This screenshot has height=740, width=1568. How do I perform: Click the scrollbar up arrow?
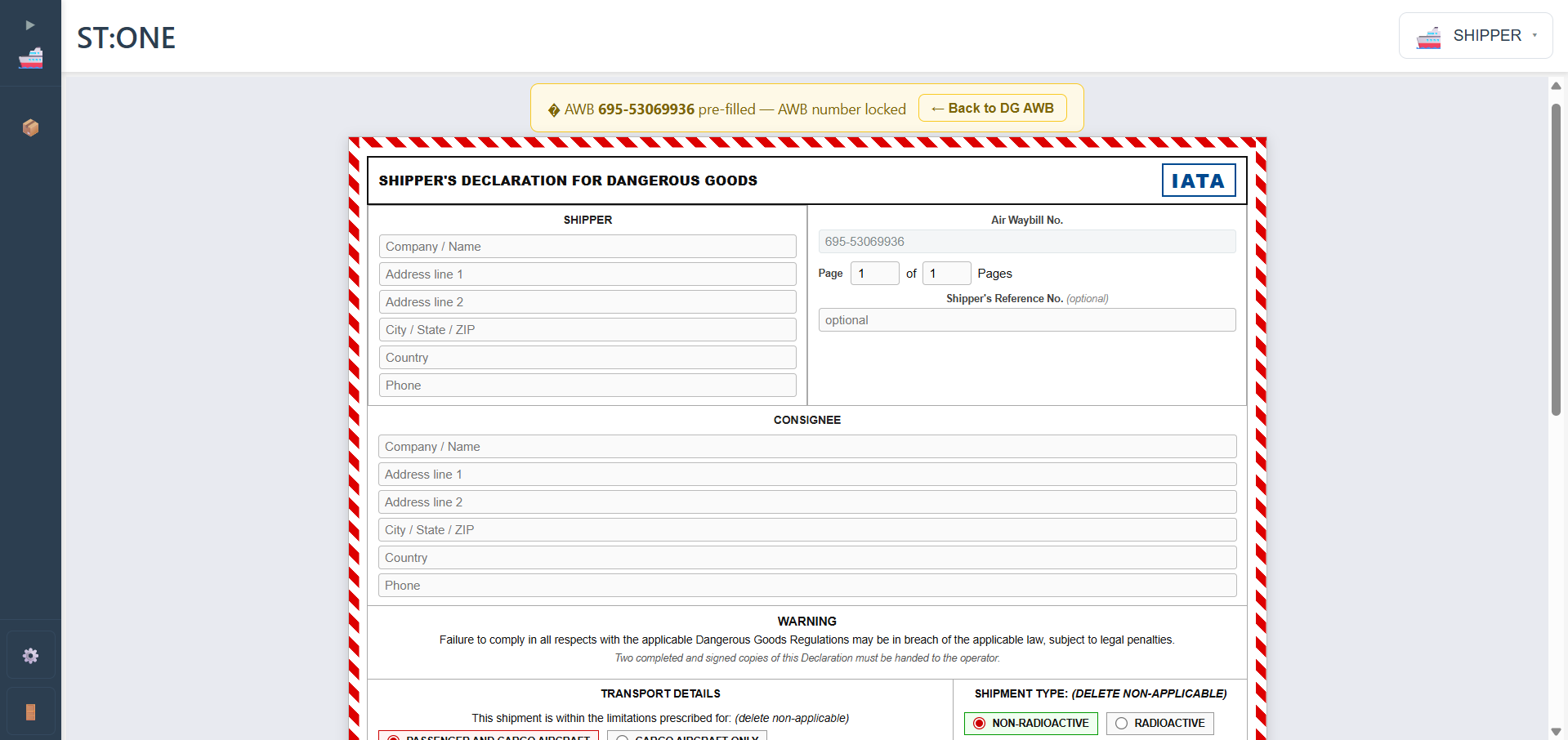(1556, 86)
